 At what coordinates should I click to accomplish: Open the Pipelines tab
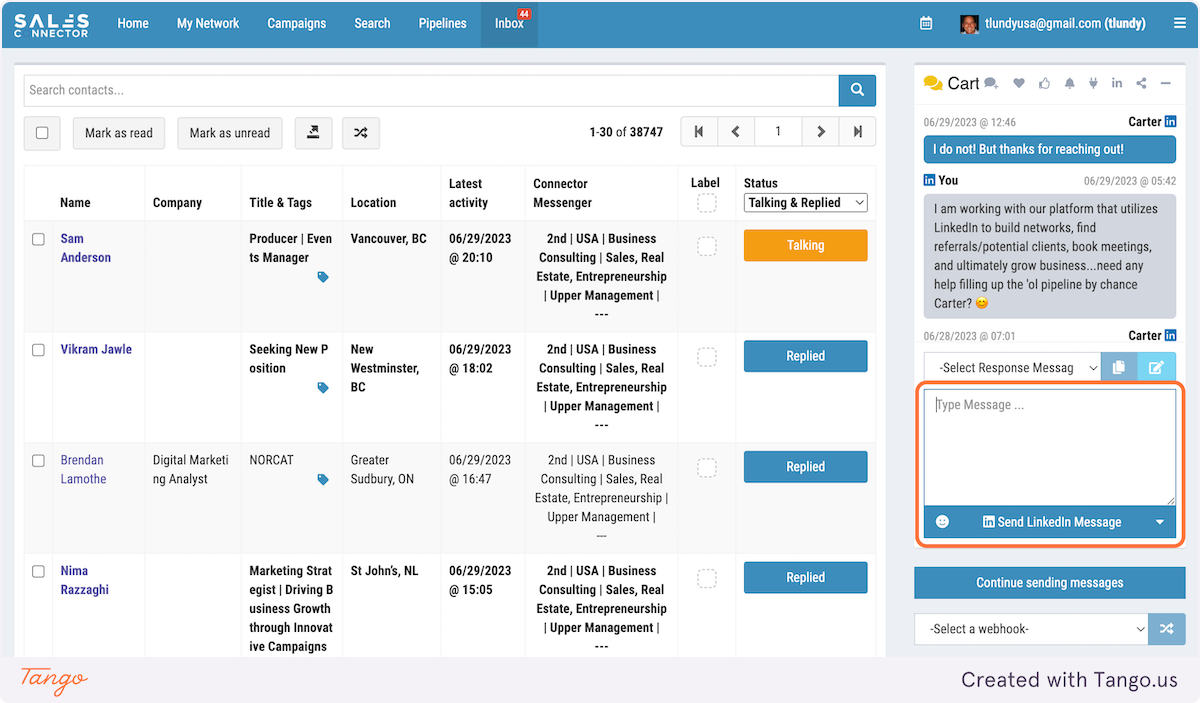442,23
